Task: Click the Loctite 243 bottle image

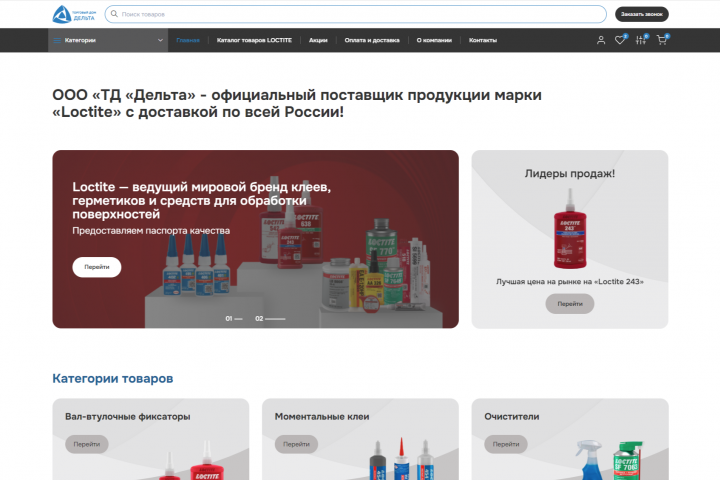Action: click(x=570, y=229)
